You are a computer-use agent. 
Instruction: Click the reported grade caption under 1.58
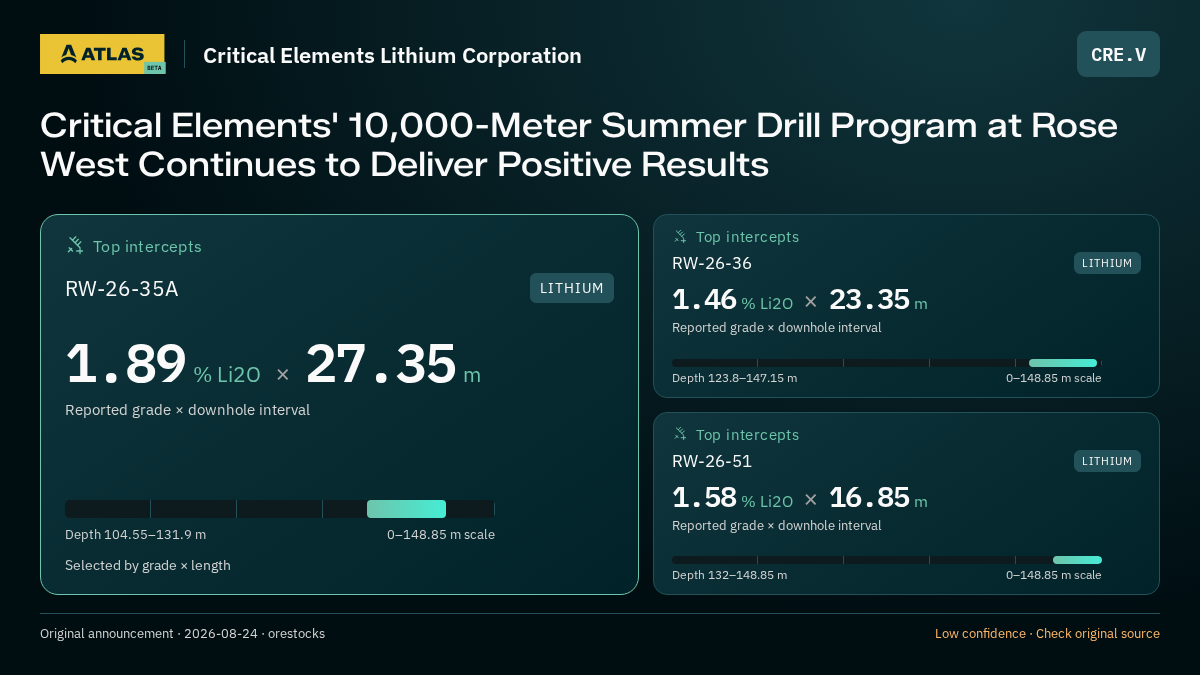776,526
